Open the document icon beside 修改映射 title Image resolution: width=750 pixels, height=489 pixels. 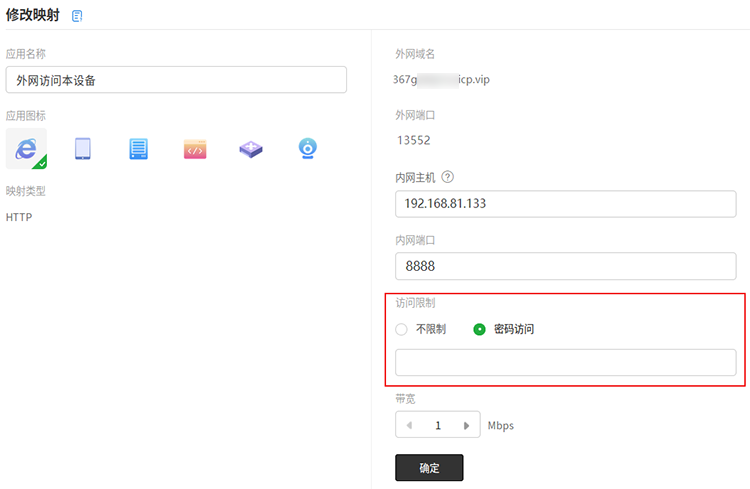pos(77,16)
